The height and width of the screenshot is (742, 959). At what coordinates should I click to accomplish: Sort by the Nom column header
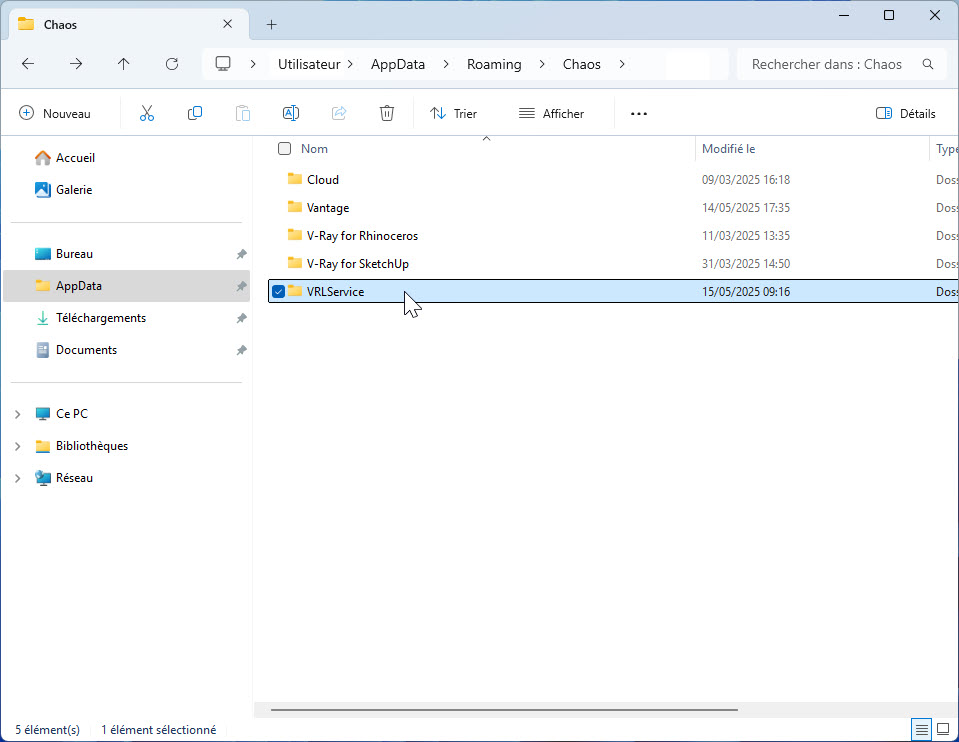click(314, 149)
